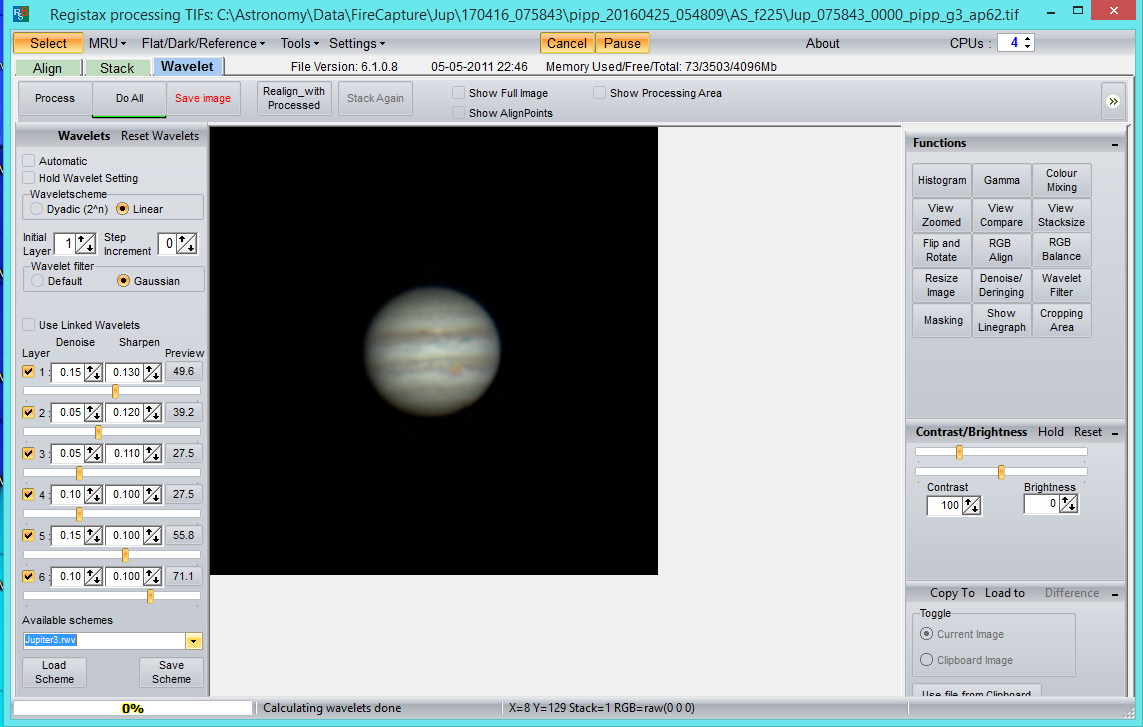The width and height of the screenshot is (1143, 727).
Task: Open the Gamma function
Action: pos(1002,180)
